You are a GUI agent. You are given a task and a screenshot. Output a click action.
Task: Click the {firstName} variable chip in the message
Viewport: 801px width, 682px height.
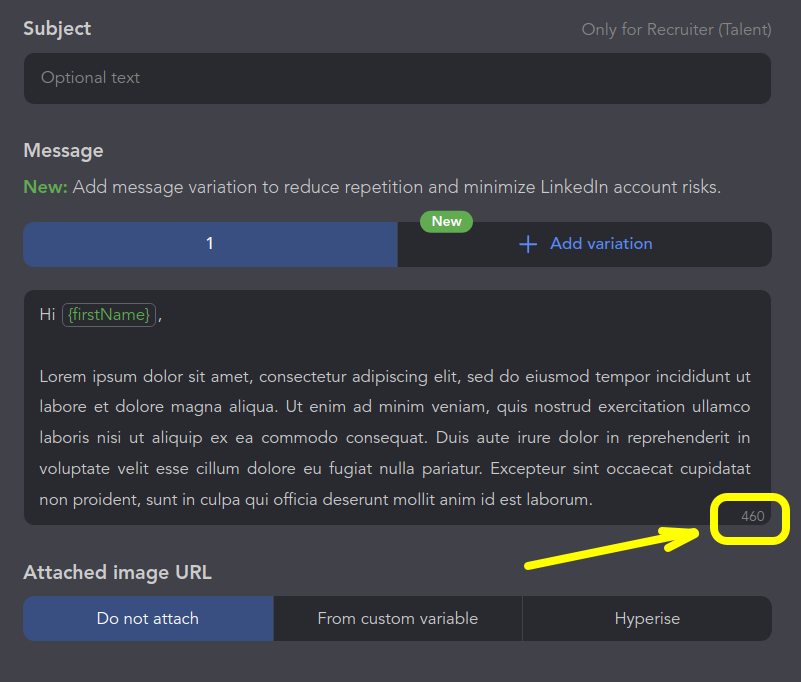(x=109, y=315)
